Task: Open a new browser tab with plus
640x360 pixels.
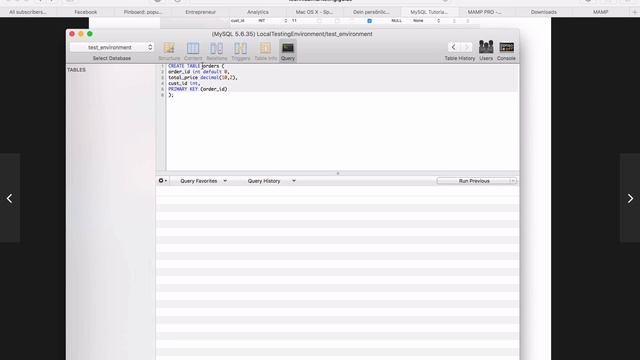Action: click(x=634, y=12)
